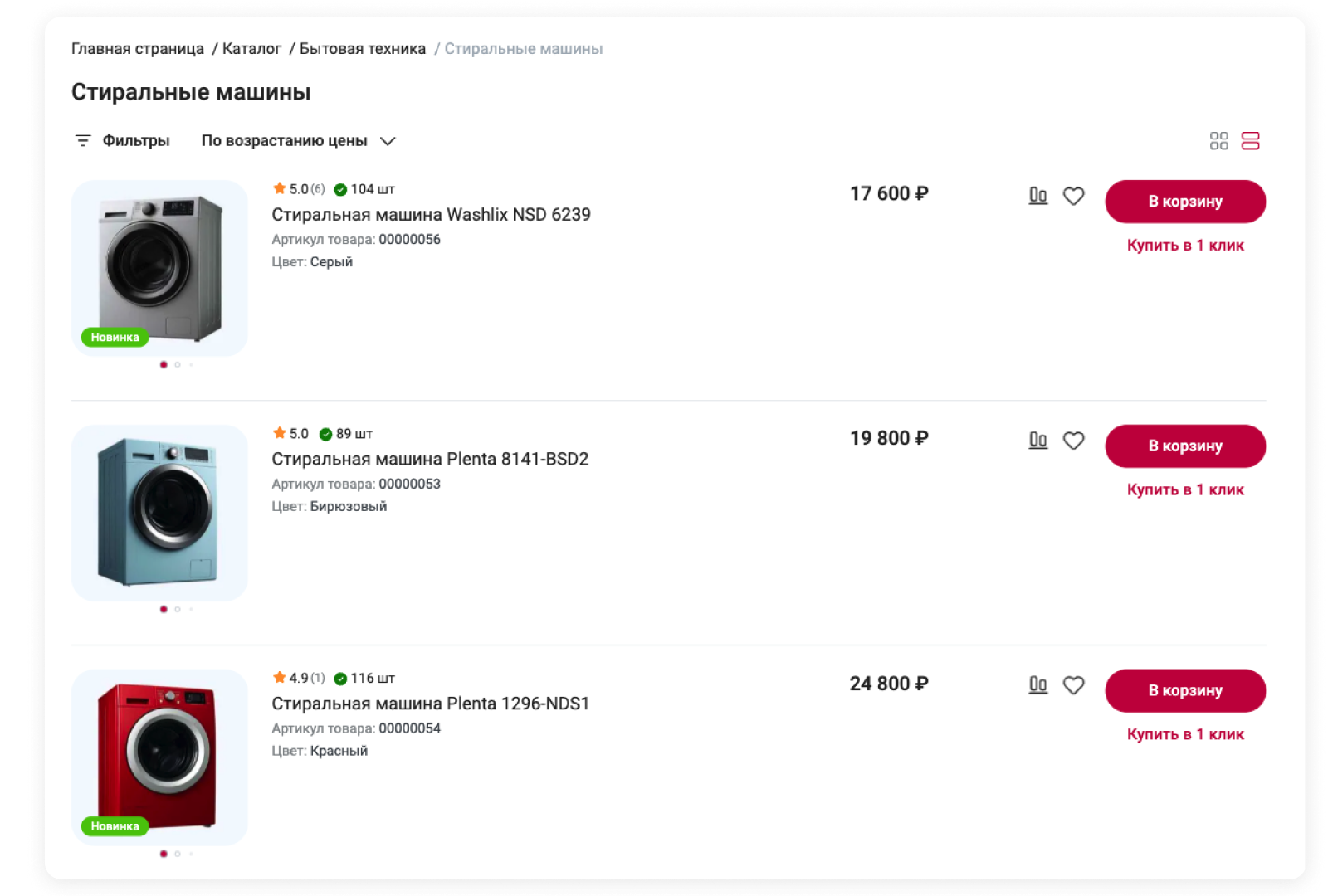Viewport: 1328px width, 896px height.
Task: Click the star rating of Washlix NSD 6239
Action: (x=279, y=188)
